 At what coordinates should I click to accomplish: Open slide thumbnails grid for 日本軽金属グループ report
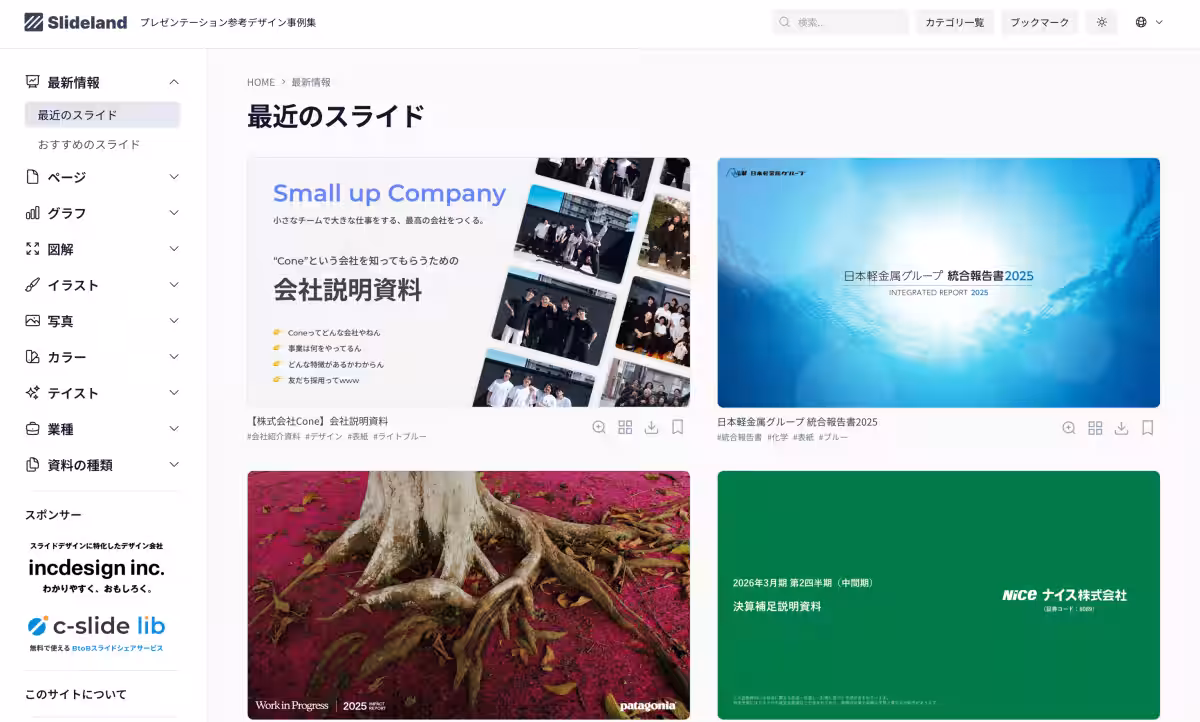[x=1095, y=427]
